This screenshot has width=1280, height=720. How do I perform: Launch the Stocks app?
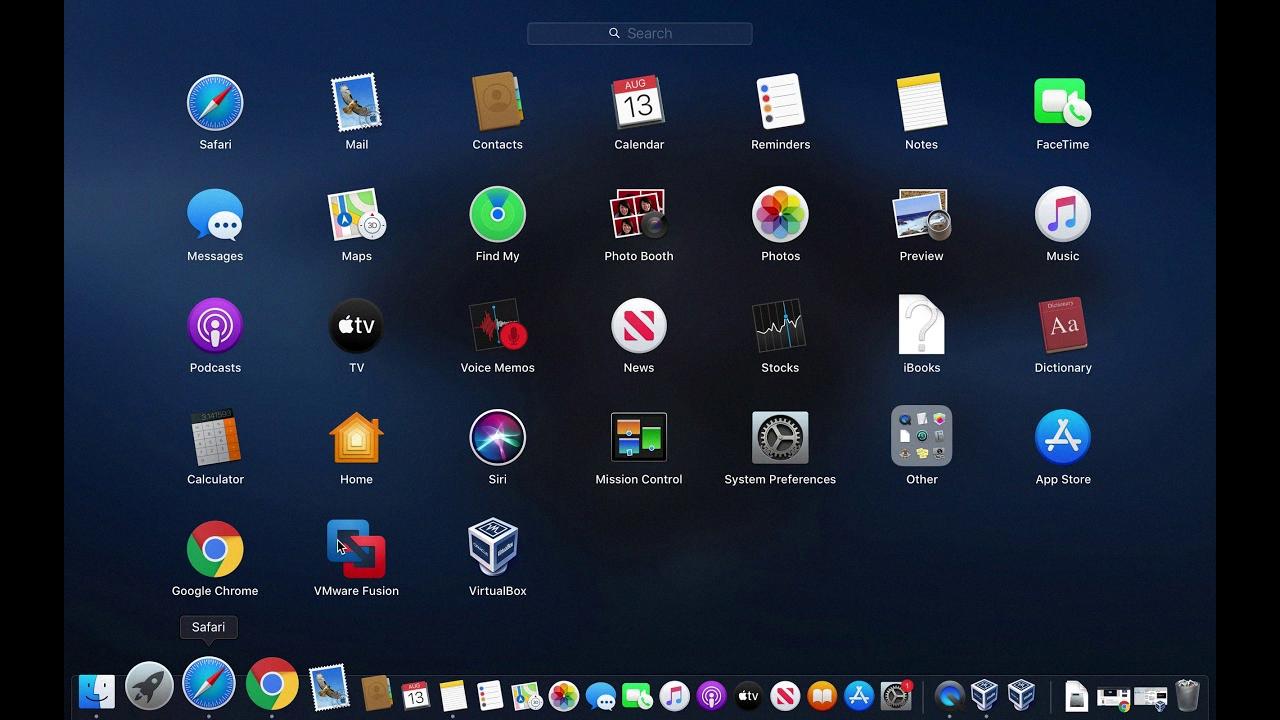pos(780,326)
